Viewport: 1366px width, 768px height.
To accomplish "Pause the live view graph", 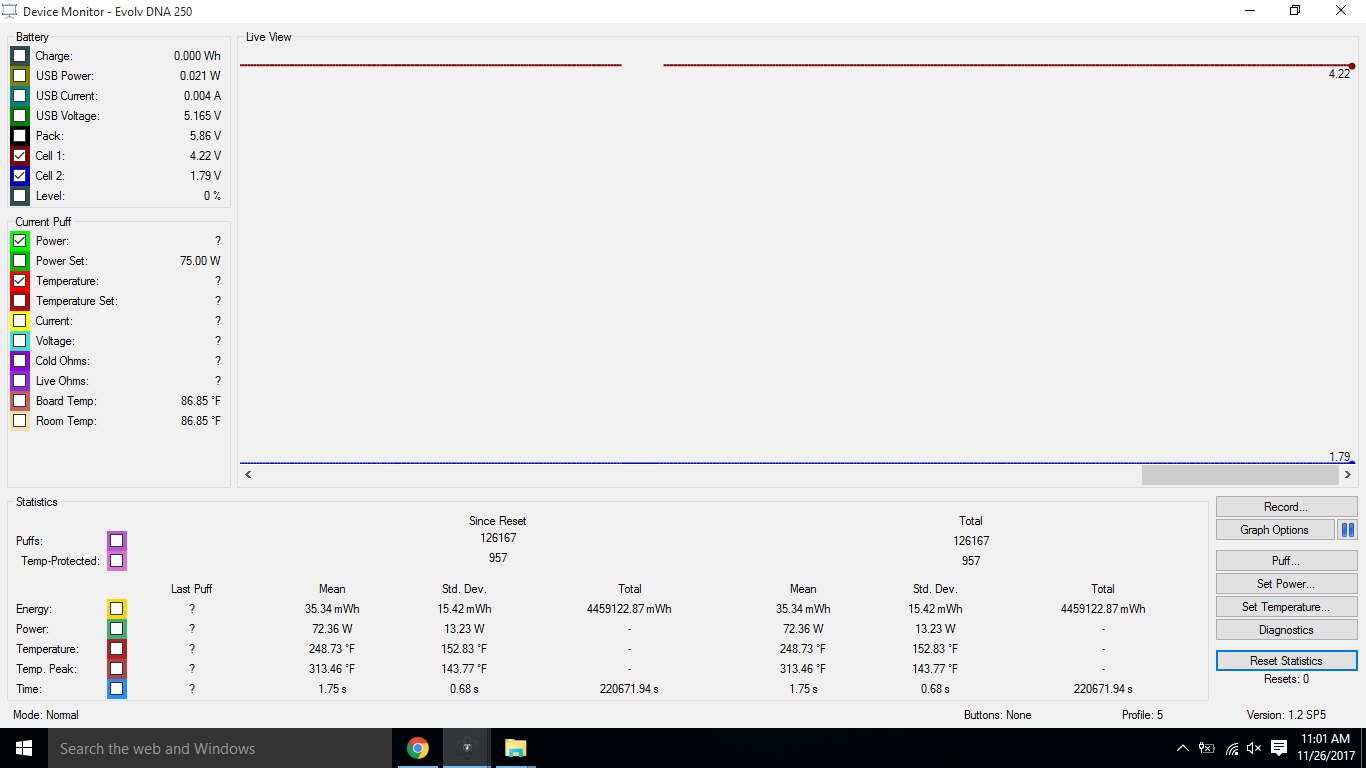I will coord(1347,530).
